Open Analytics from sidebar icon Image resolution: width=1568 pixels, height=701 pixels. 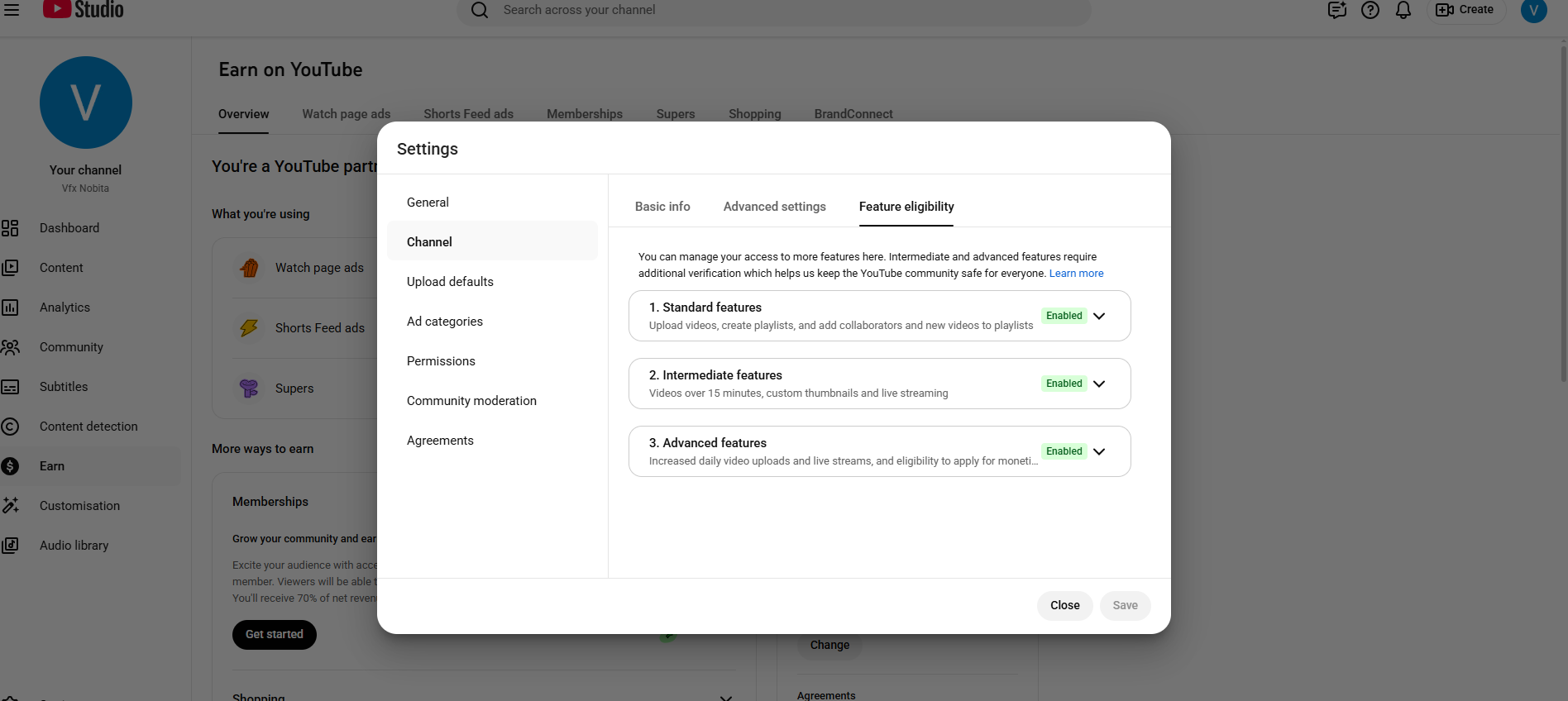[10, 308]
